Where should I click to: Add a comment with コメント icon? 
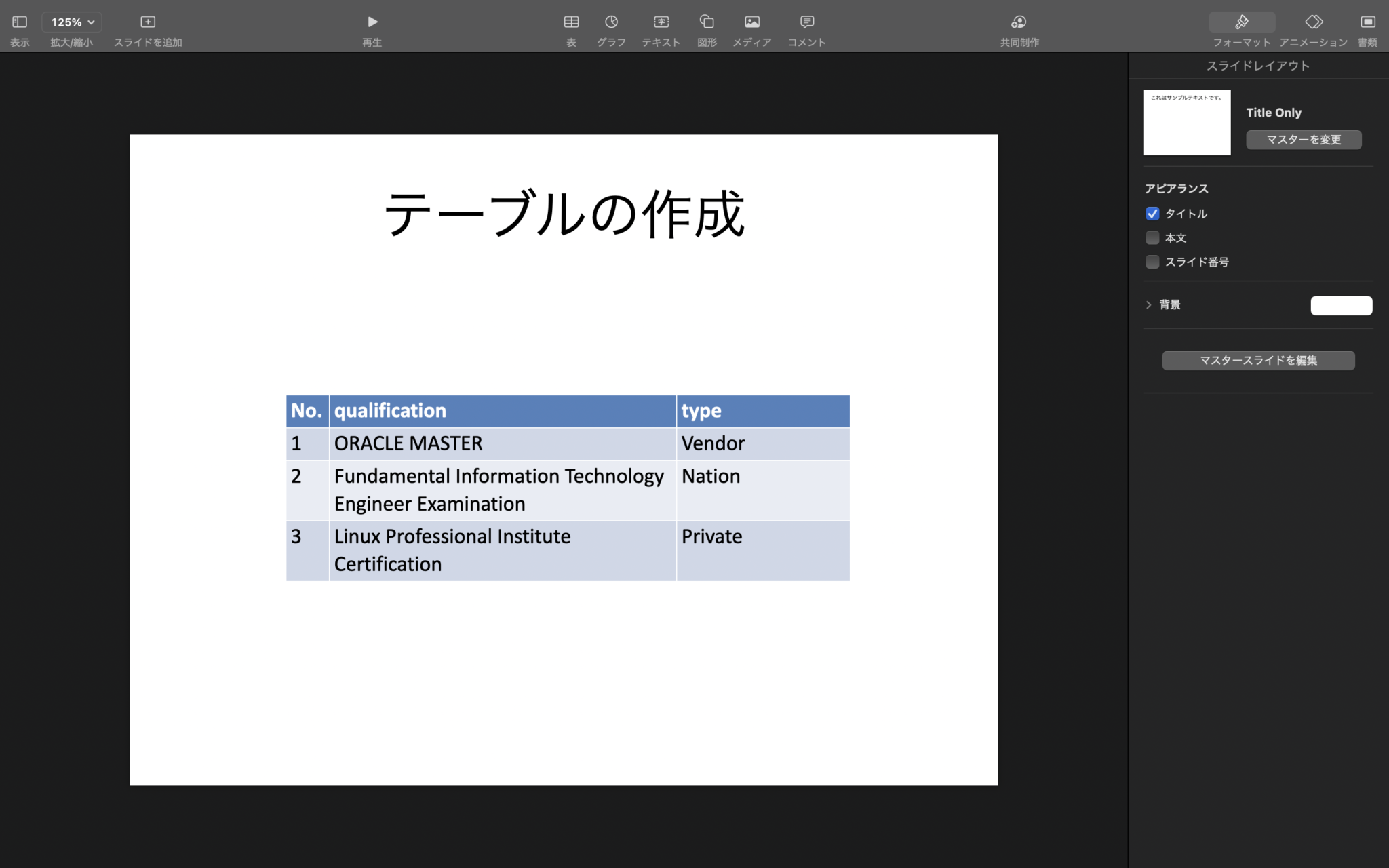click(806, 22)
